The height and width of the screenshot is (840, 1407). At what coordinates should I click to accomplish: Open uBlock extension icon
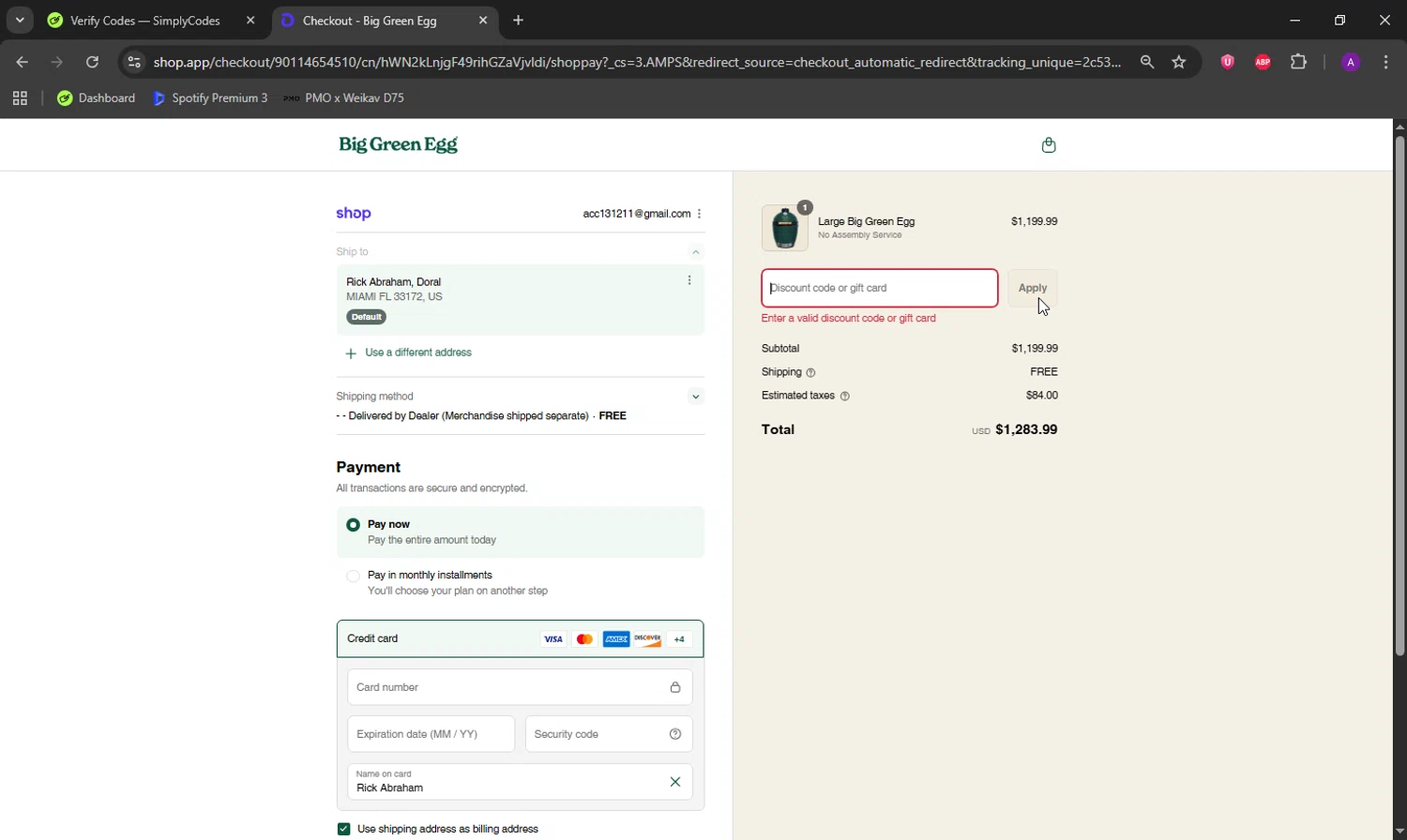1227,62
